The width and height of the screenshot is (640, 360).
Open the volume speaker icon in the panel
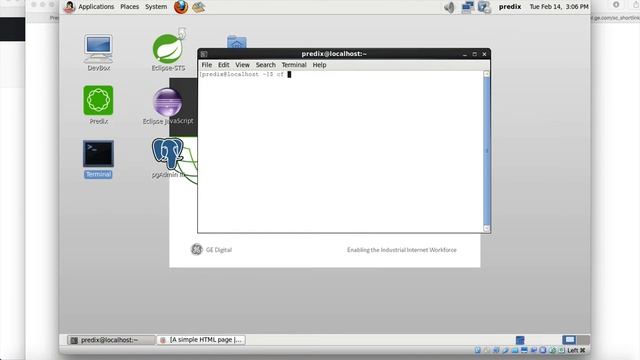pyautogui.click(x=449, y=7)
